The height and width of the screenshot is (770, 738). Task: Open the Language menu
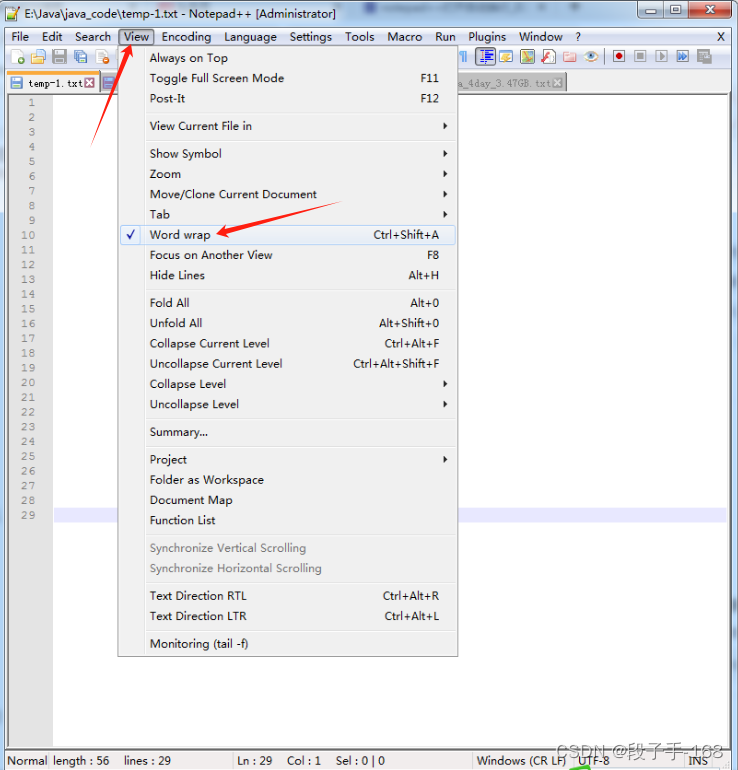(250, 37)
